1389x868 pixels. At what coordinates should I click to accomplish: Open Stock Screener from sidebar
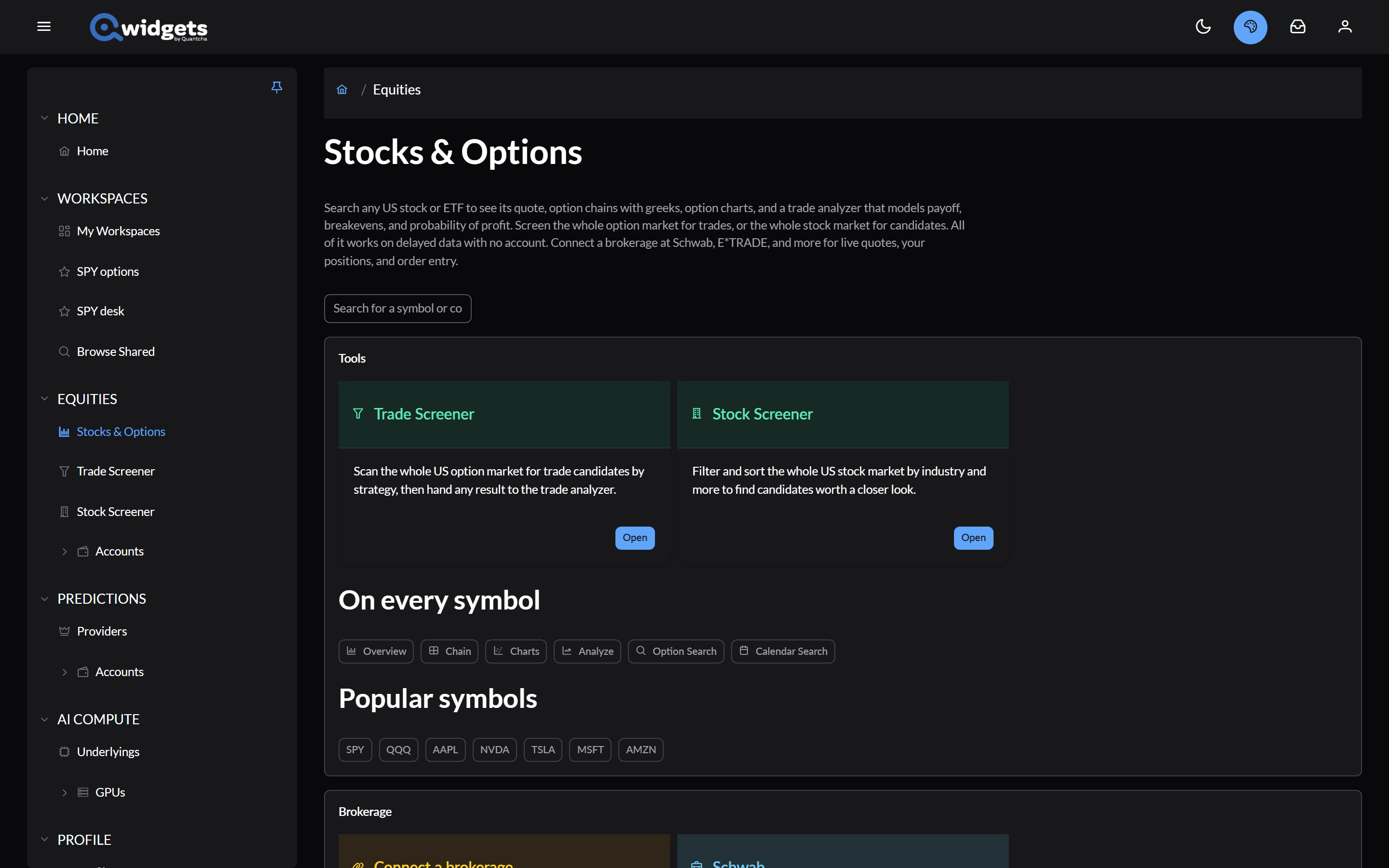click(115, 512)
